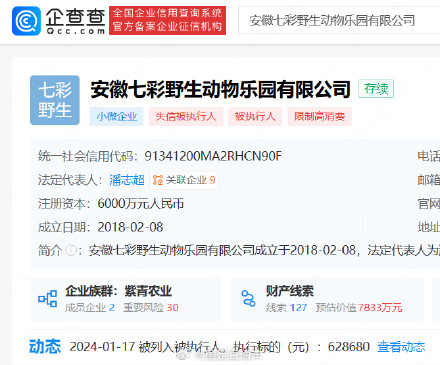Viewport: 440px width, 365px height.
Task: Open the 财产线索 card title
Action: pos(290,291)
